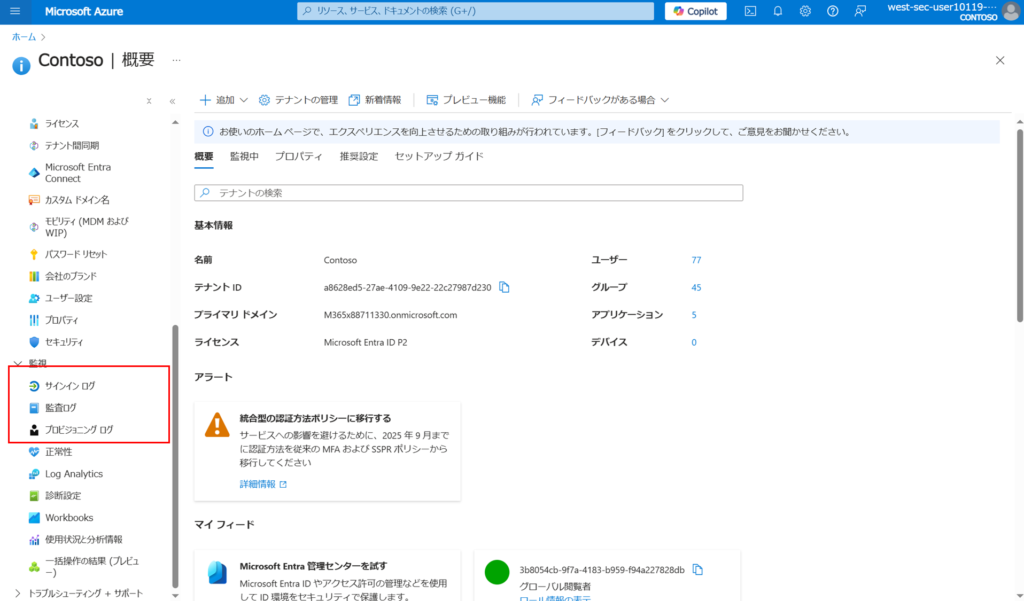1024x601 pixels.
Task: Open the feedback icon in top bar
Action: pos(860,11)
